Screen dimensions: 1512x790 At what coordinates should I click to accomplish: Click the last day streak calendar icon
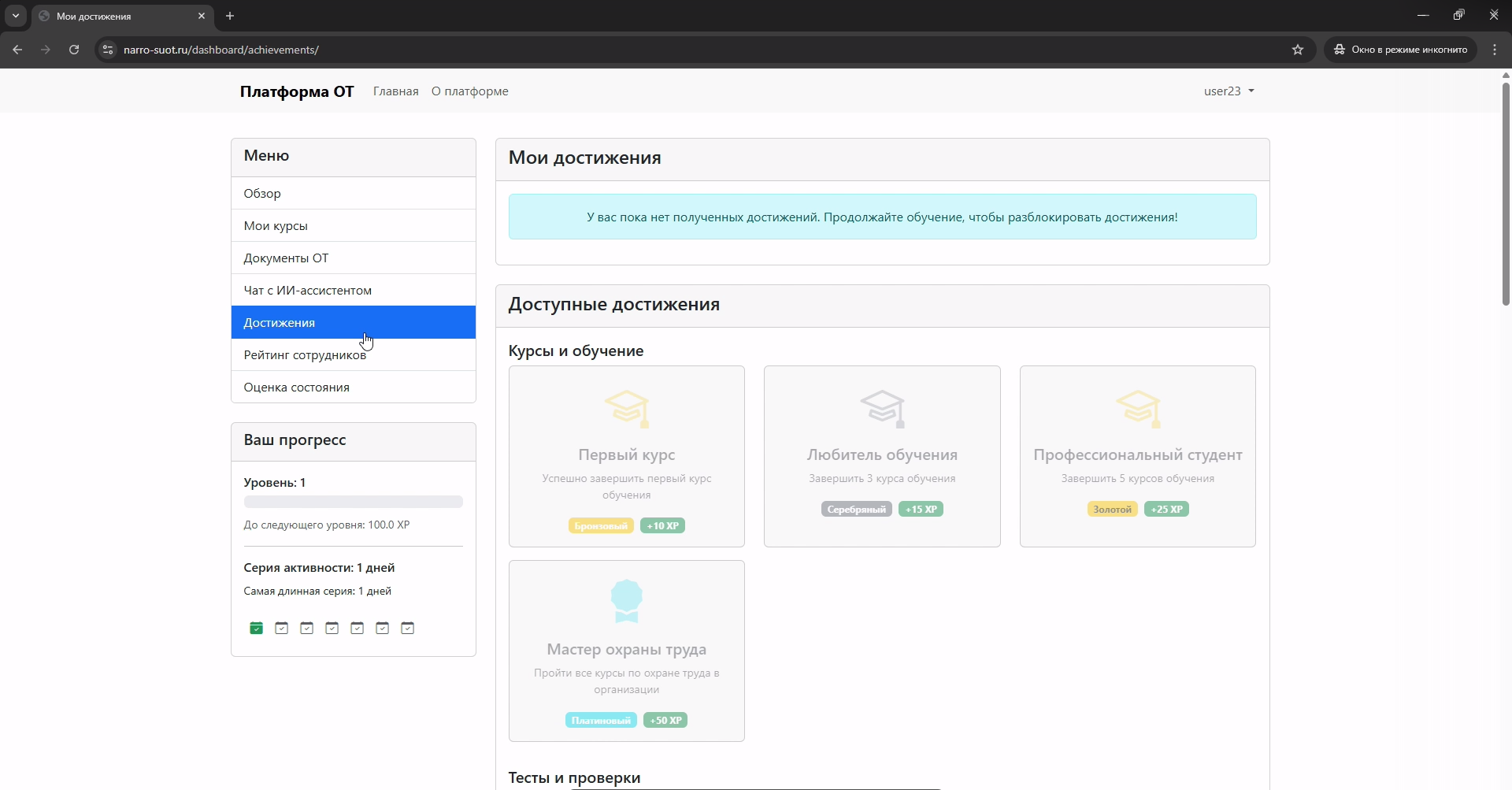(407, 628)
